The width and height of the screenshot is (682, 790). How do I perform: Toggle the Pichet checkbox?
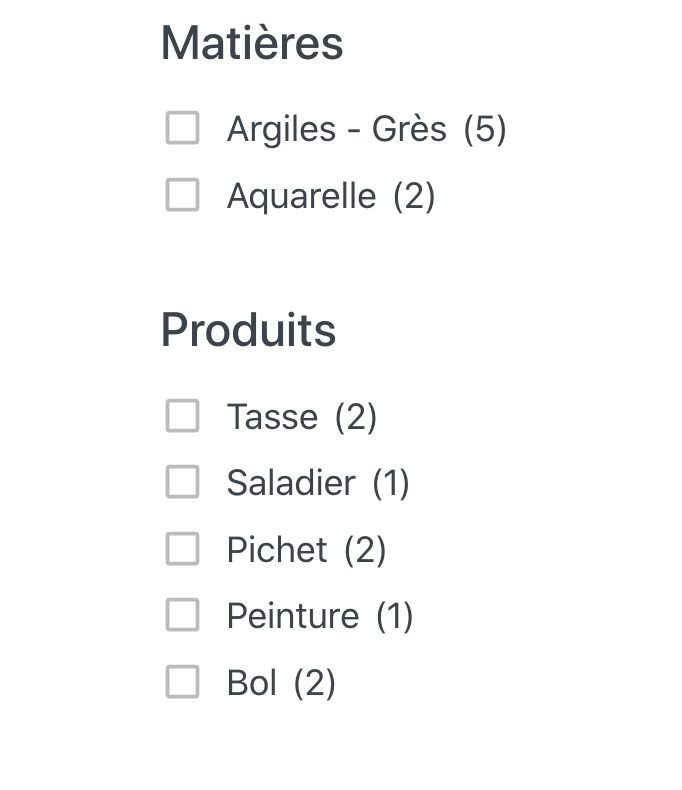[182, 548]
